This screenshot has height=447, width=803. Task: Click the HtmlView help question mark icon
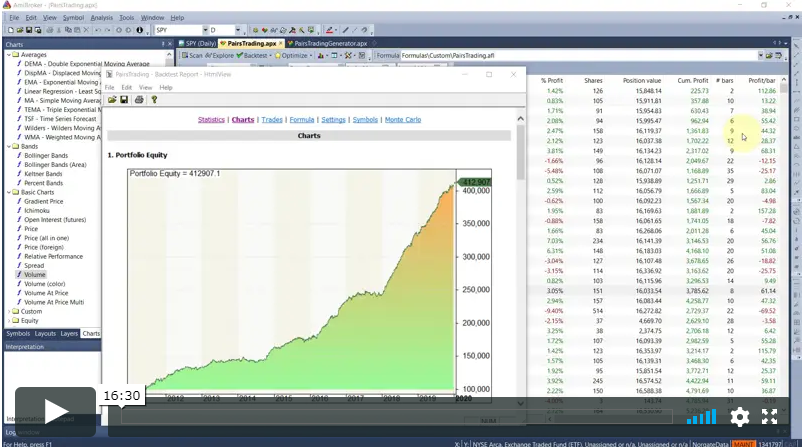click(x=154, y=100)
